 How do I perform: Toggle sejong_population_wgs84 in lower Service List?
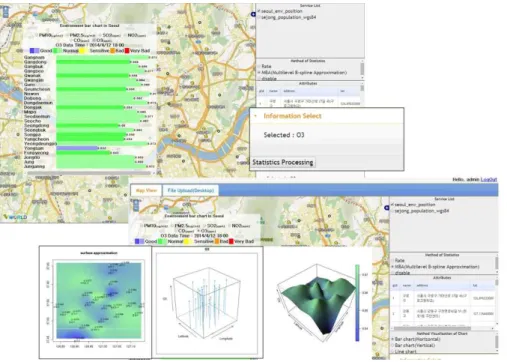(392, 211)
